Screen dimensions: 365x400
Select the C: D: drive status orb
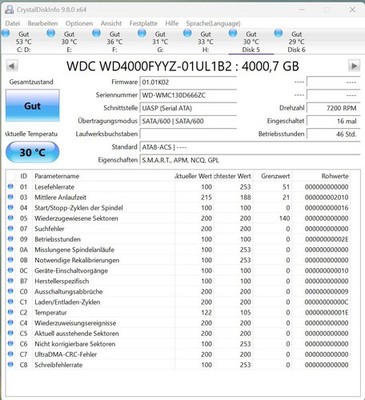tap(6, 33)
